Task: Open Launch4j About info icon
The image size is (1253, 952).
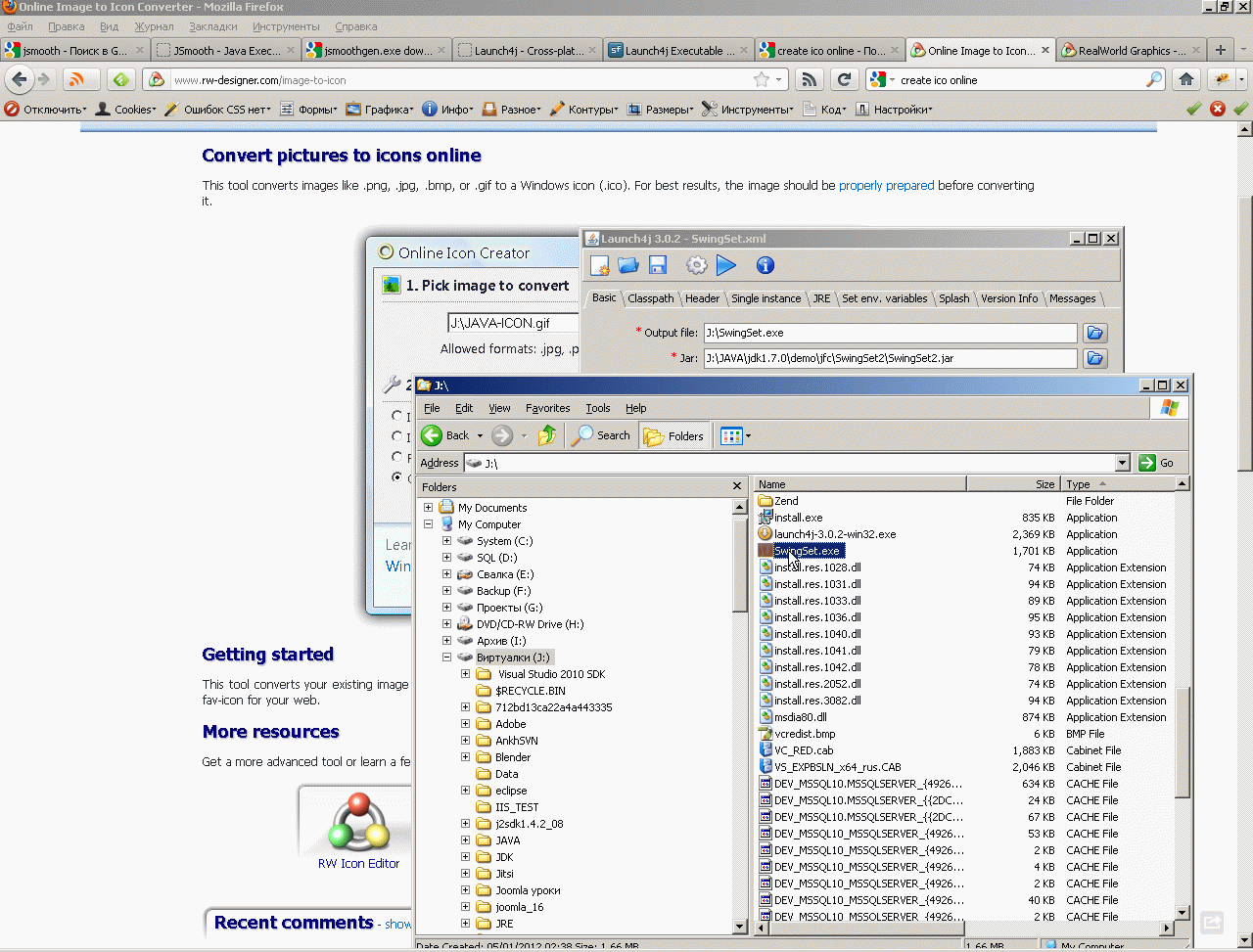Action: point(766,265)
